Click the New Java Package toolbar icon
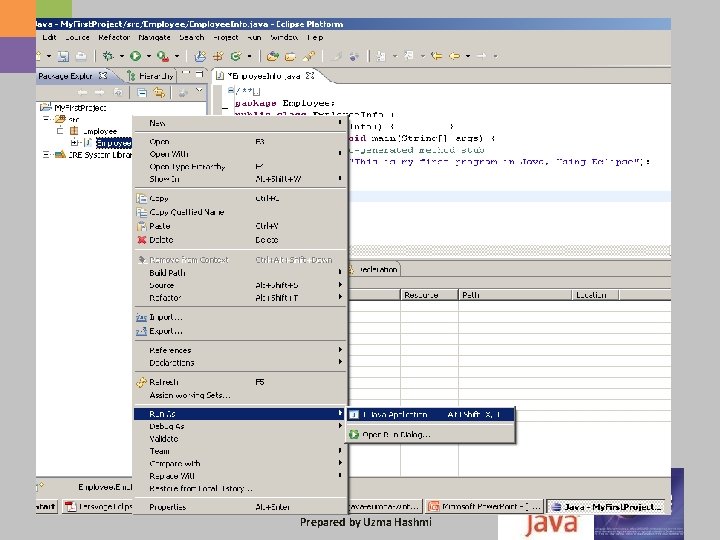720x540 pixels. point(218,56)
